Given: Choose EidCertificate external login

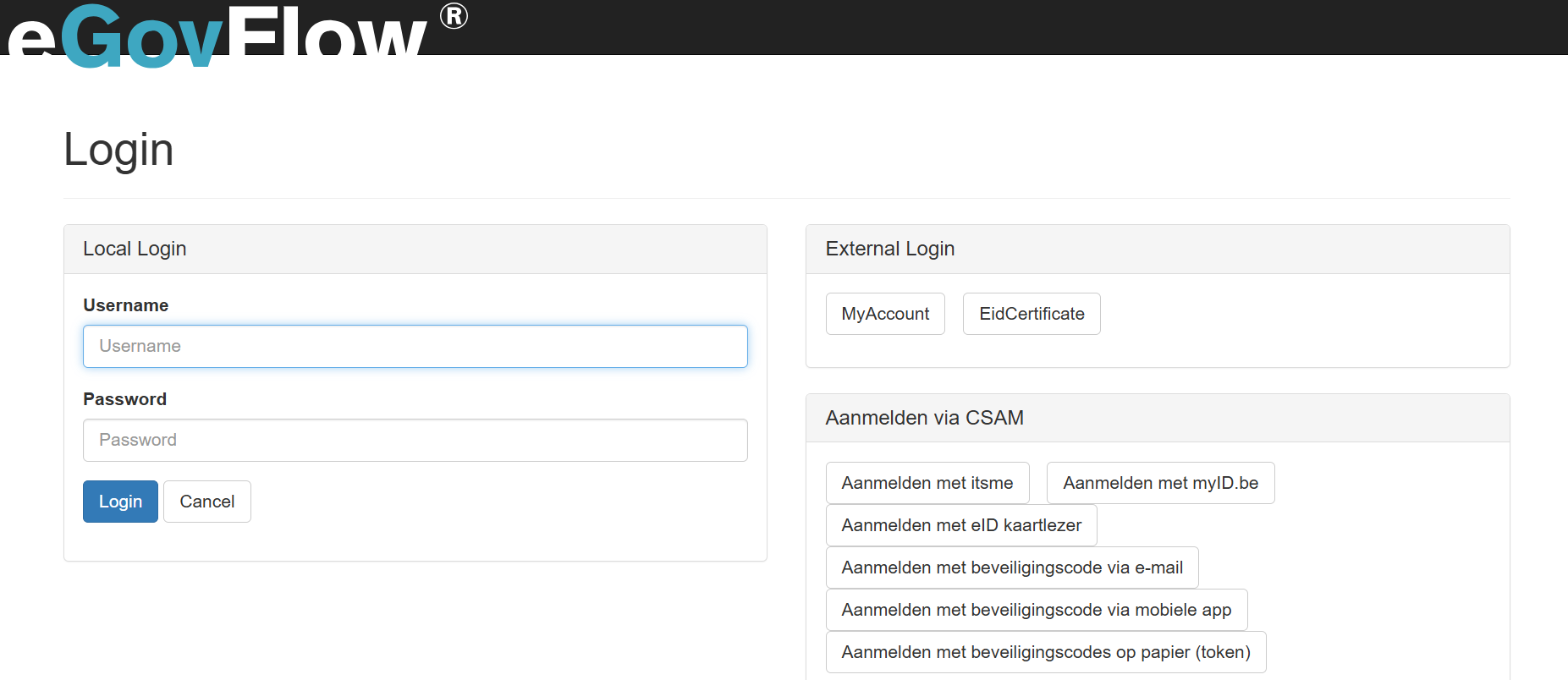Looking at the screenshot, I should point(1032,314).
